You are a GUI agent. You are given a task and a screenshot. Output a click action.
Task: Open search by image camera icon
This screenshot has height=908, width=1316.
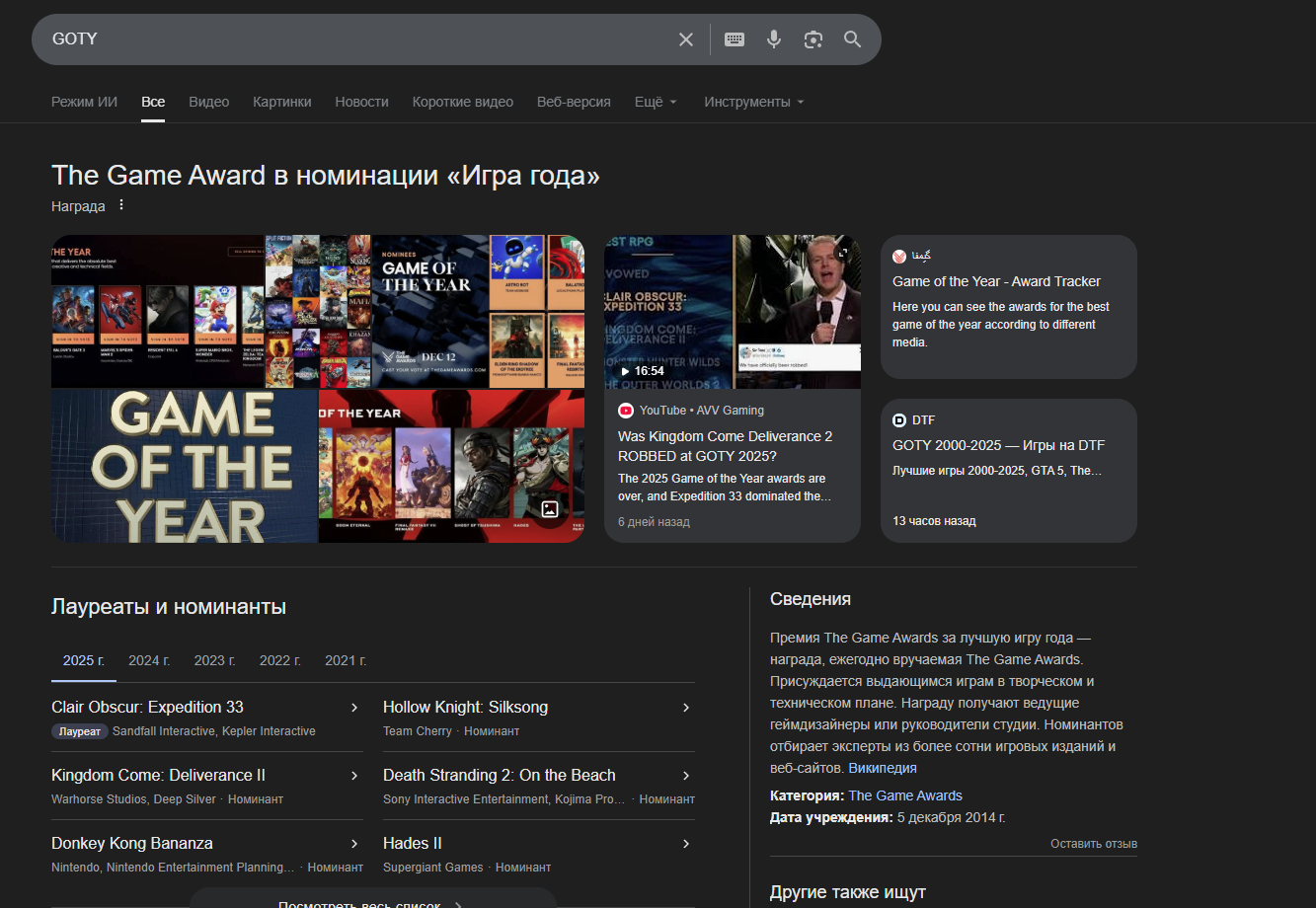(813, 39)
